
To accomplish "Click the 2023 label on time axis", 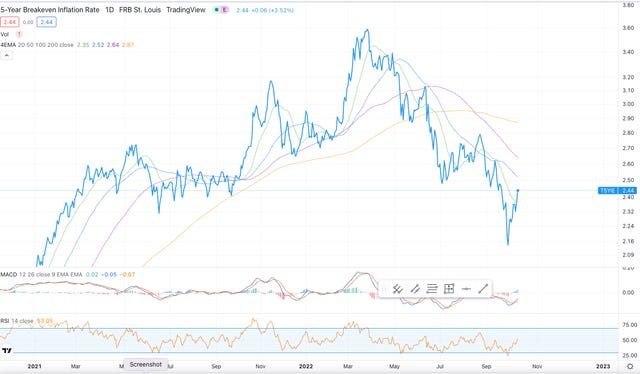I will click(603, 366).
